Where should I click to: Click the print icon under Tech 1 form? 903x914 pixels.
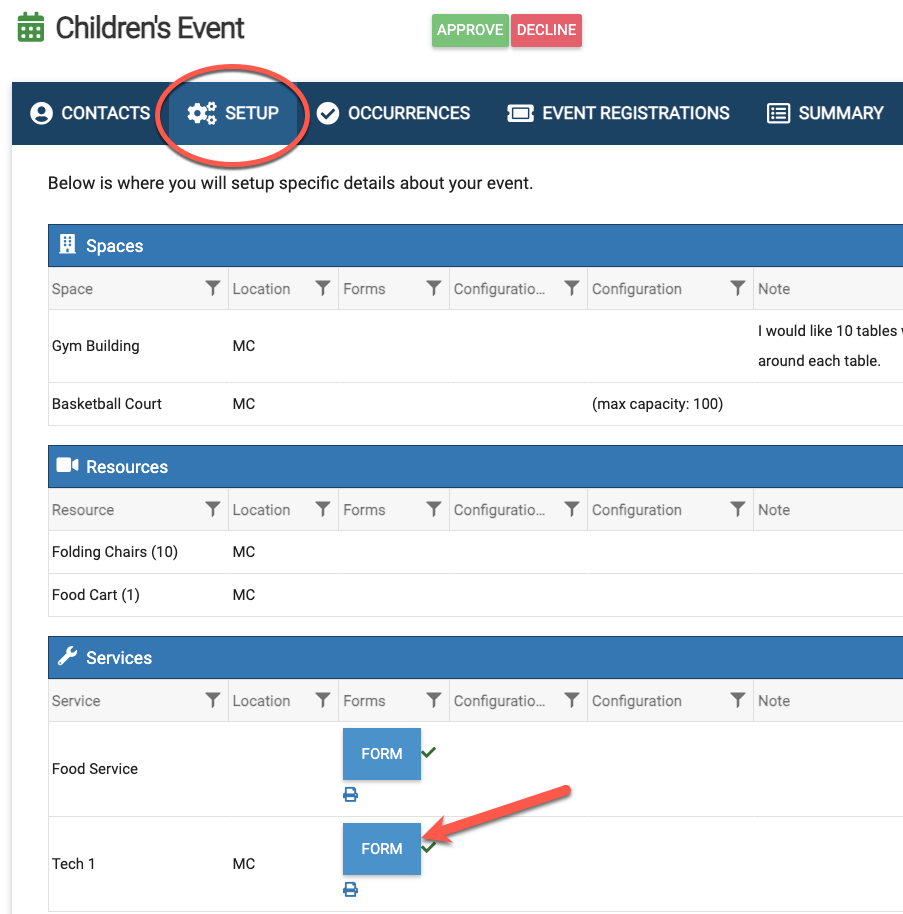click(x=350, y=889)
